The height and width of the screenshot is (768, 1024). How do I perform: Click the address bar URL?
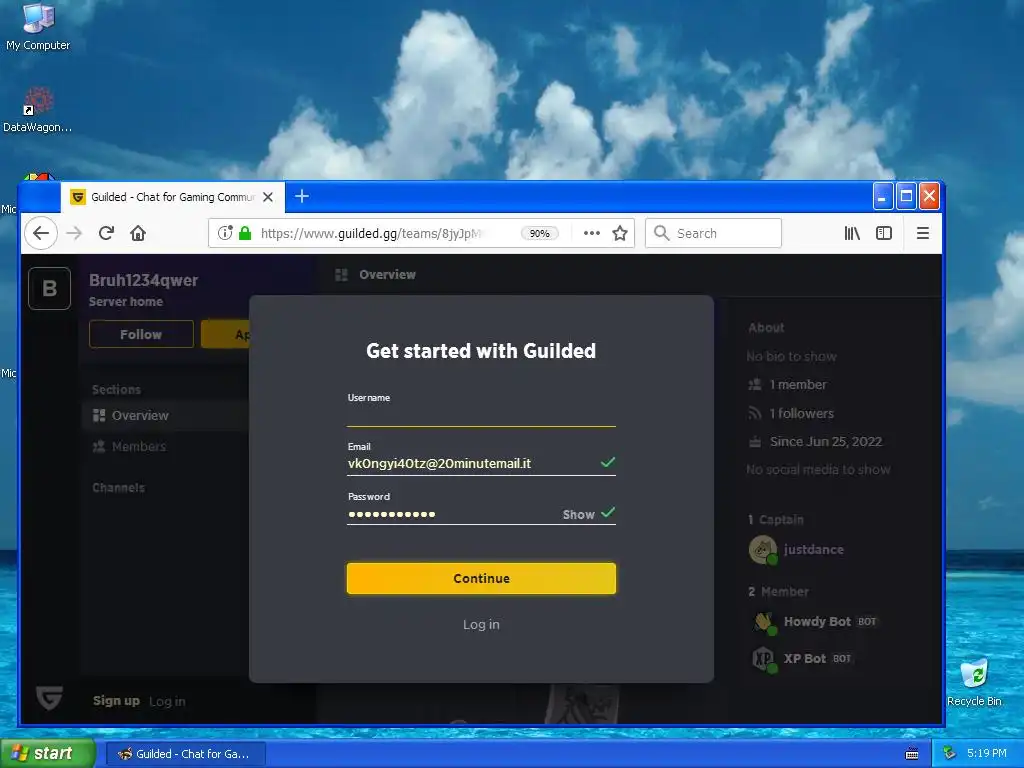click(372, 233)
